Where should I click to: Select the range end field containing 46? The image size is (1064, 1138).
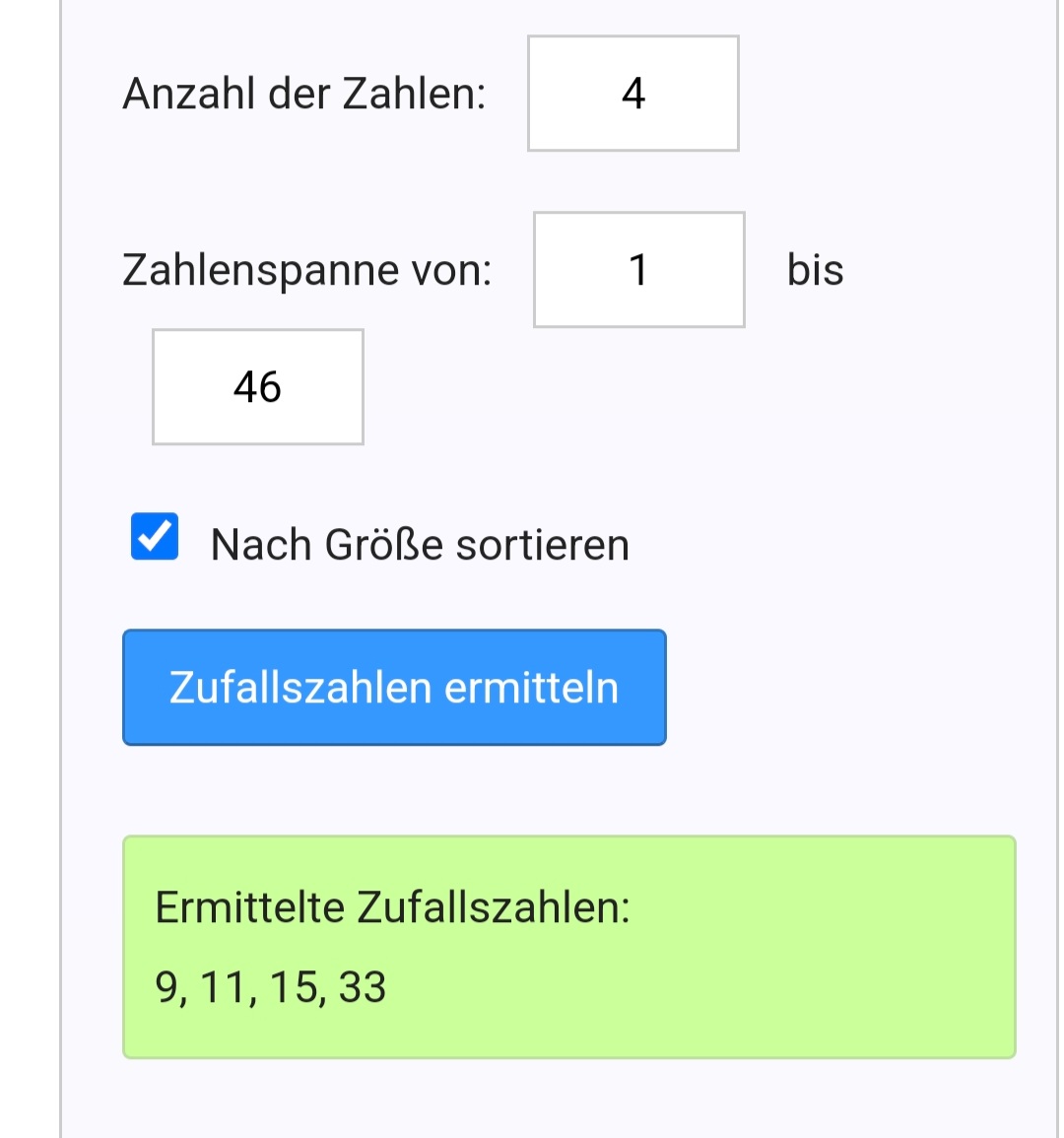[257, 387]
